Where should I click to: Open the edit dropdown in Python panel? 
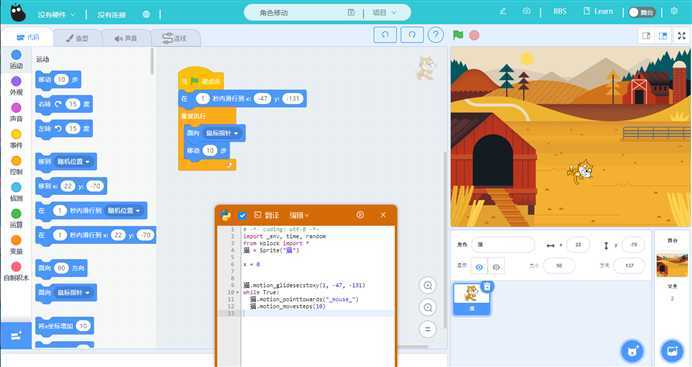299,215
